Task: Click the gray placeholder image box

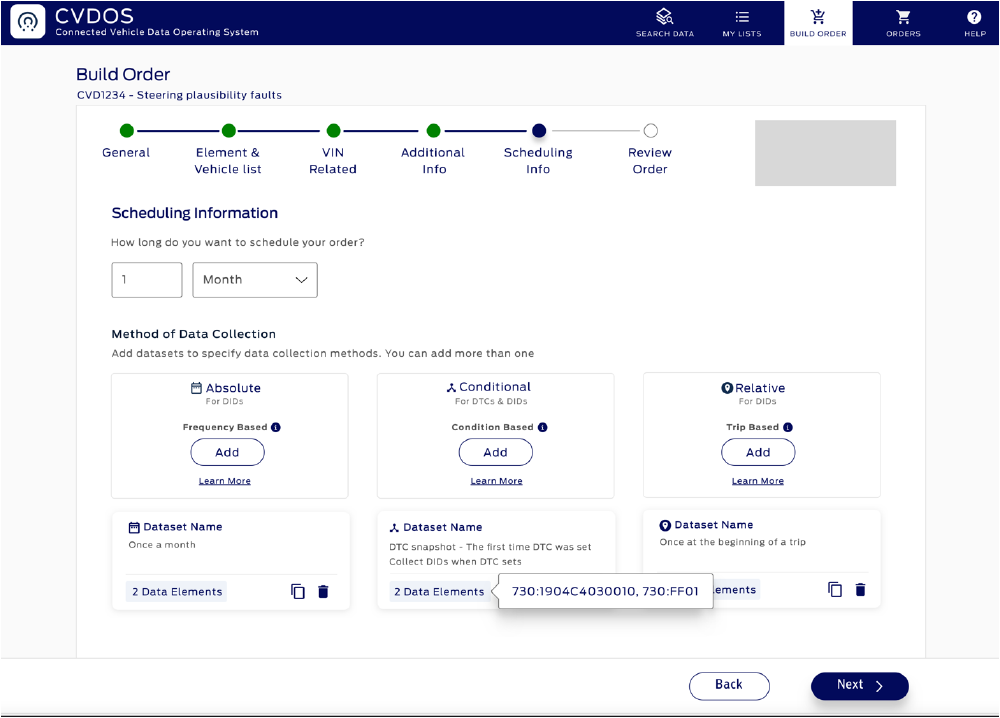Action: 825,153
